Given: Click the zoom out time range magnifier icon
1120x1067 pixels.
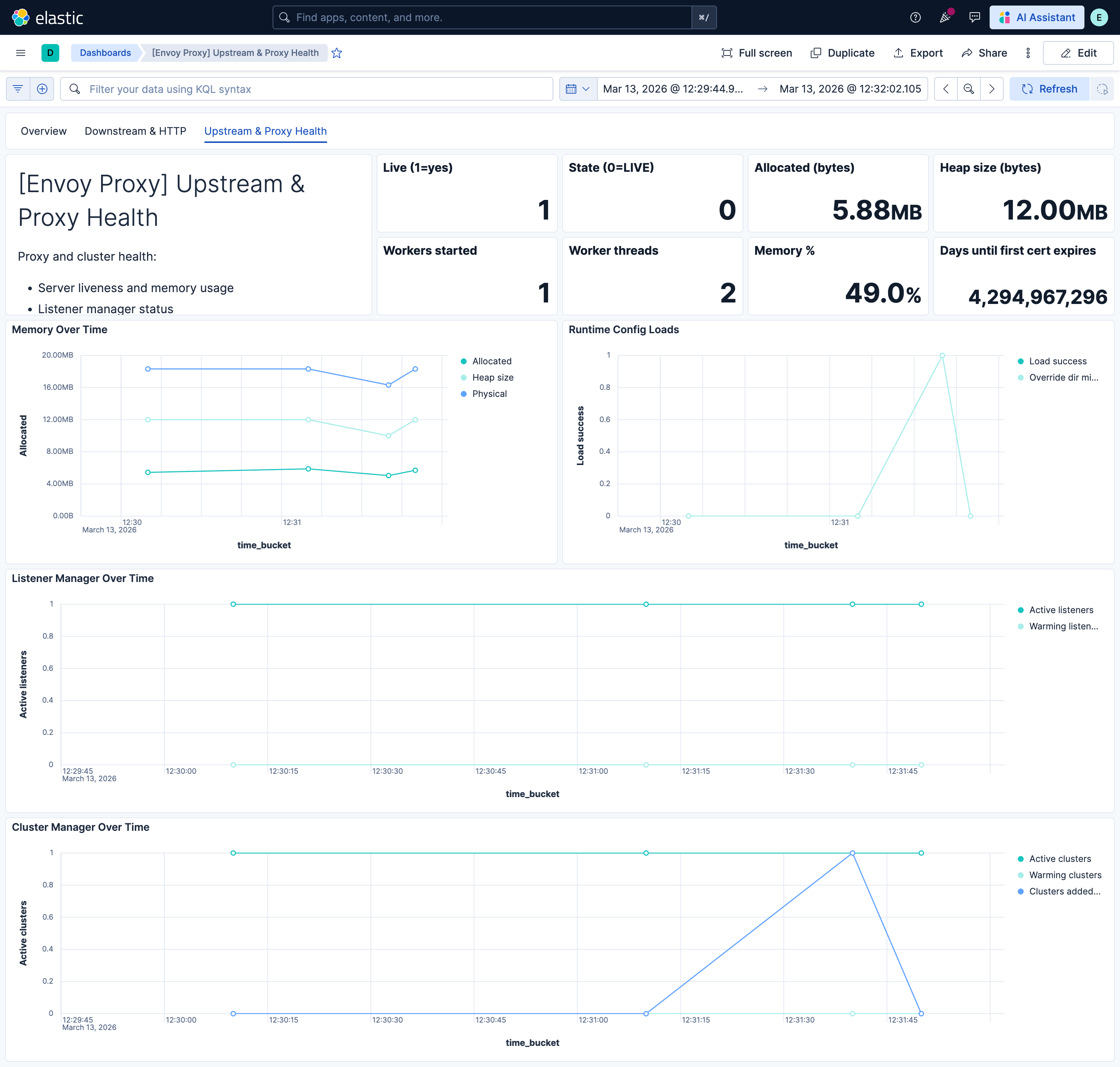Looking at the screenshot, I should pyautogui.click(x=969, y=89).
